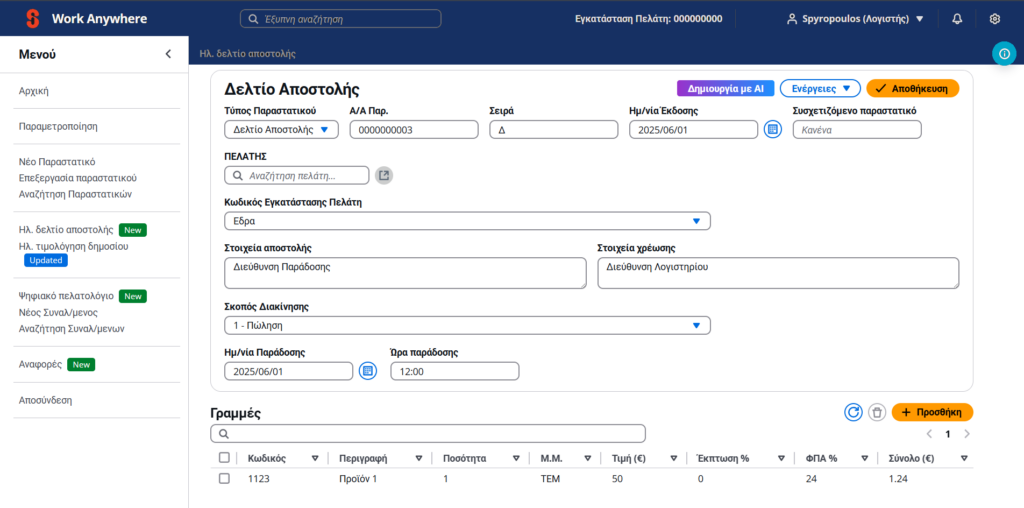Expand Σκοπός Διακίνησης dropdown
This screenshot has width=1024, height=508.
467,325
